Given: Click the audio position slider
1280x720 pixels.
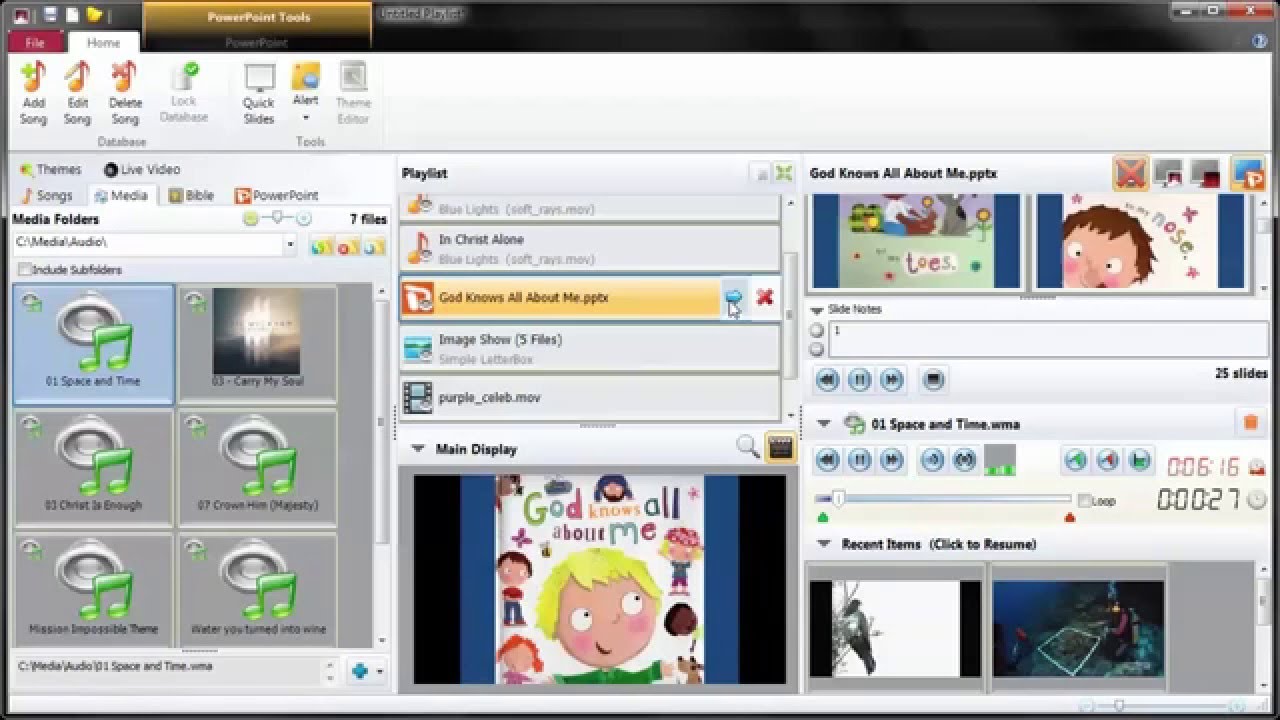Looking at the screenshot, I should coord(943,499).
